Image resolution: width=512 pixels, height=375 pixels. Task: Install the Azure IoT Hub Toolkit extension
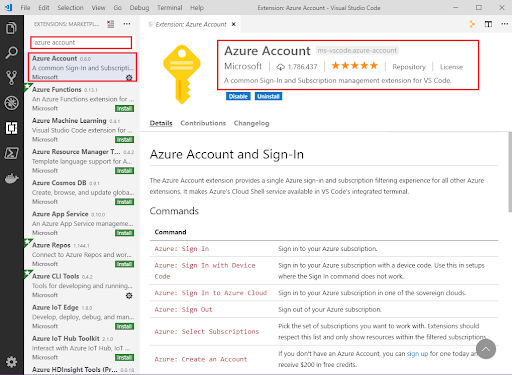point(124,358)
